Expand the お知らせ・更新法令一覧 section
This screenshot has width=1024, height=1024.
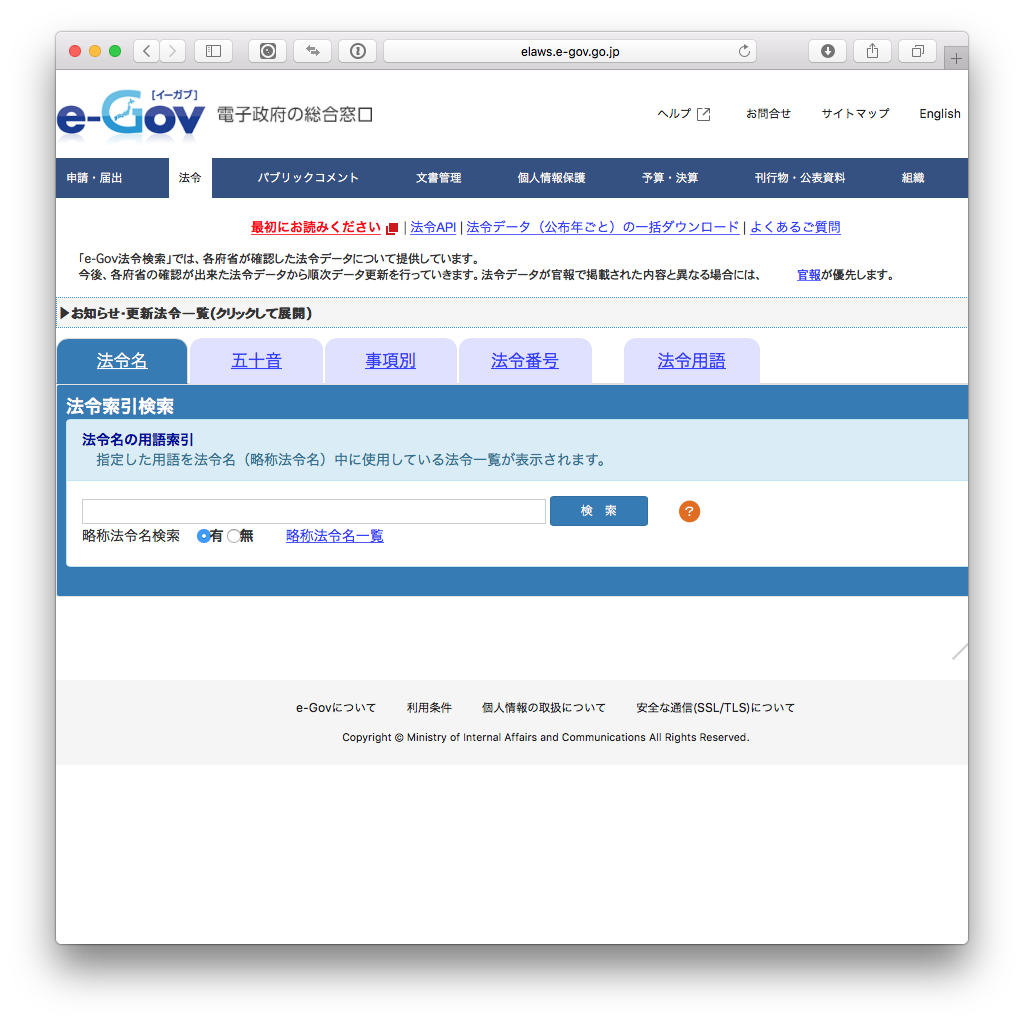pos(186,313)
